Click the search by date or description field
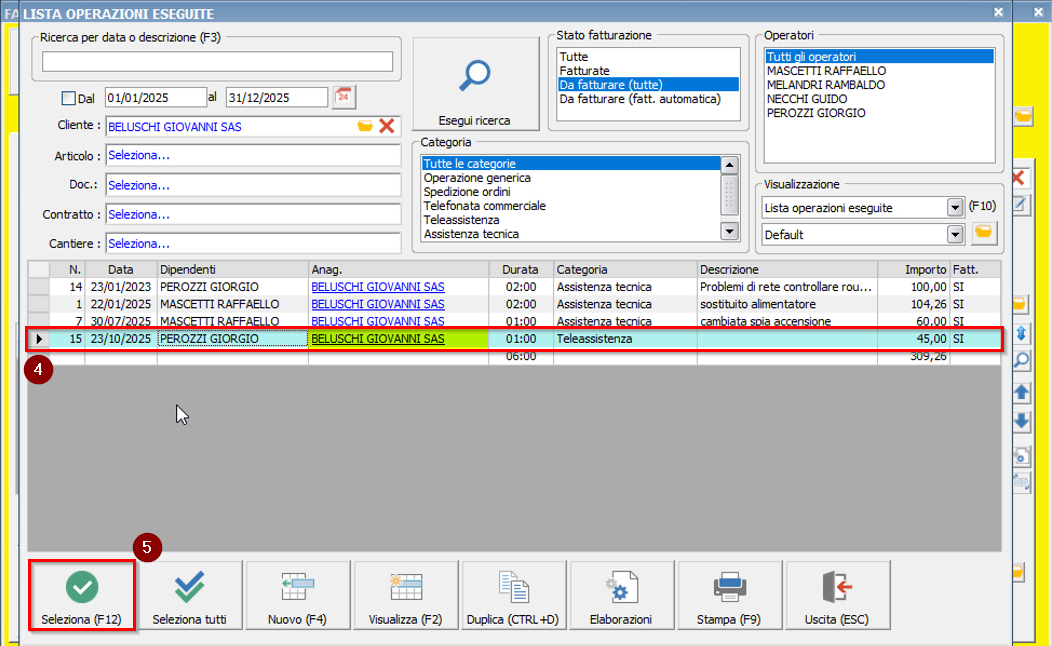This screenshot has width=1052, height=646. pyautogui.click(x=217, y=62)
